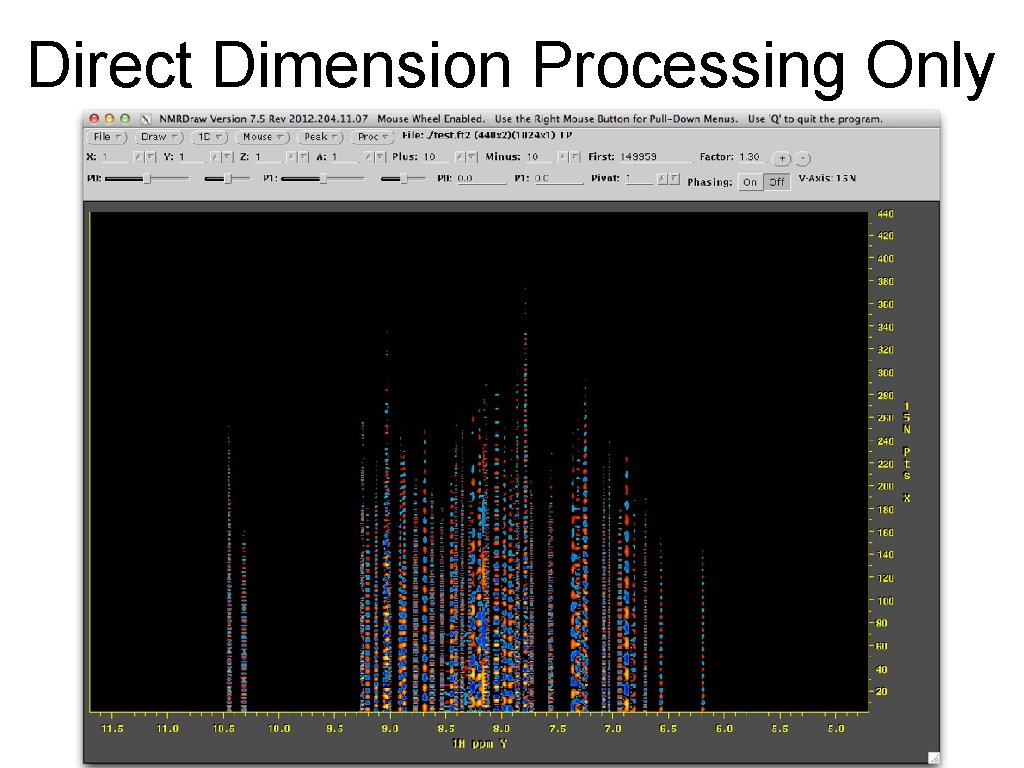Viewport: 1024px width, 768px height.
Task: Click the Plus contour up-arrow stepper
Action: pyautogui.click(x=459, y=158)
